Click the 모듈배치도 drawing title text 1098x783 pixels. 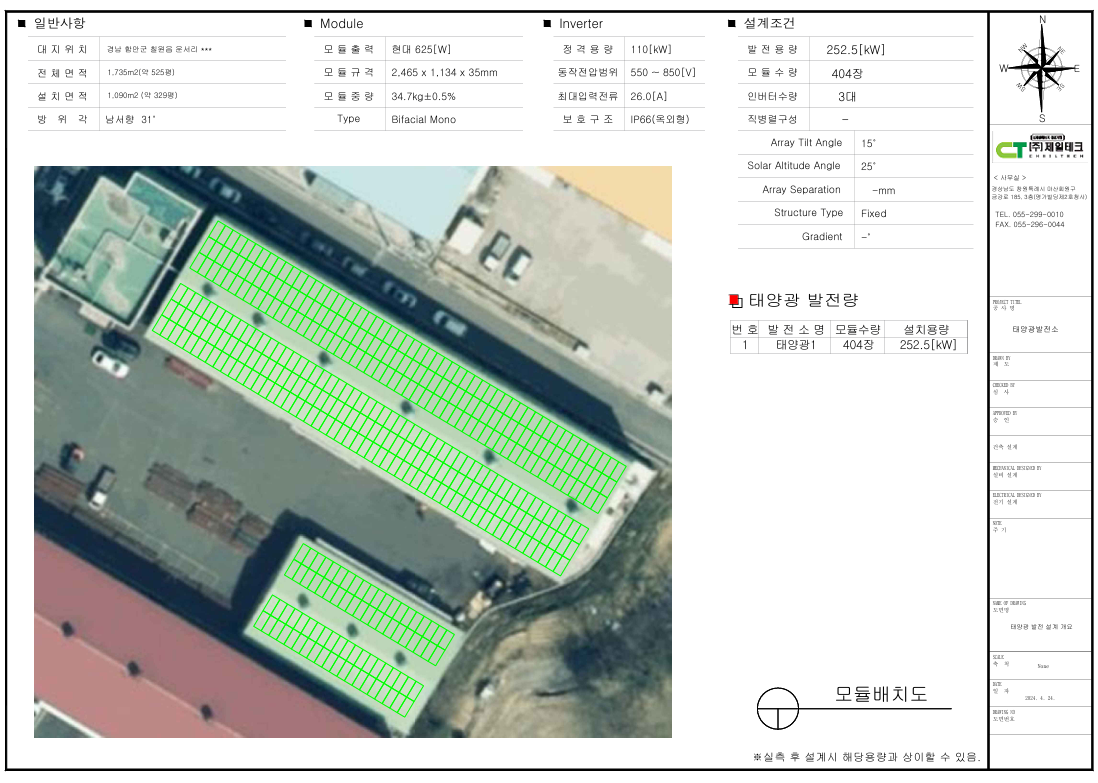coord(880,696)
